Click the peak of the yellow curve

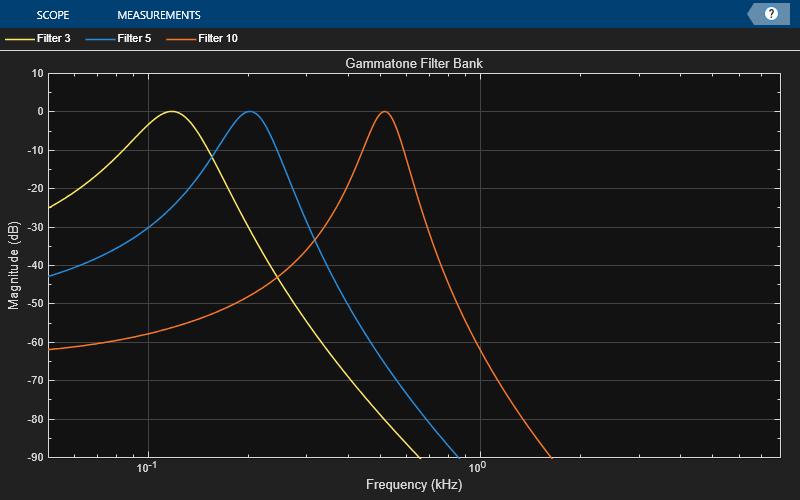click(172, 111)
